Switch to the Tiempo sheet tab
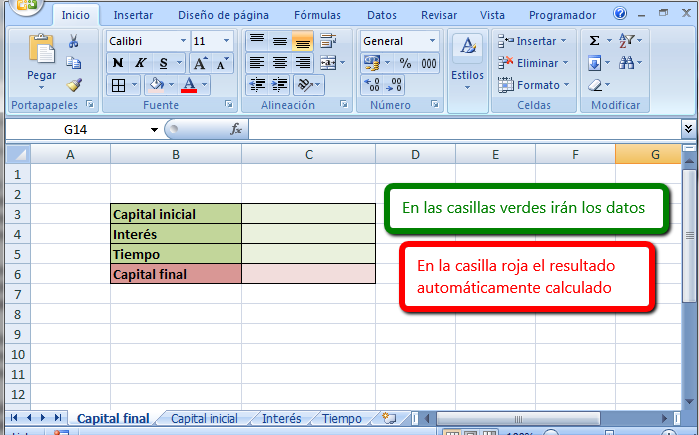This screenshot has width=699, height=435. click(x=341, y=419)
